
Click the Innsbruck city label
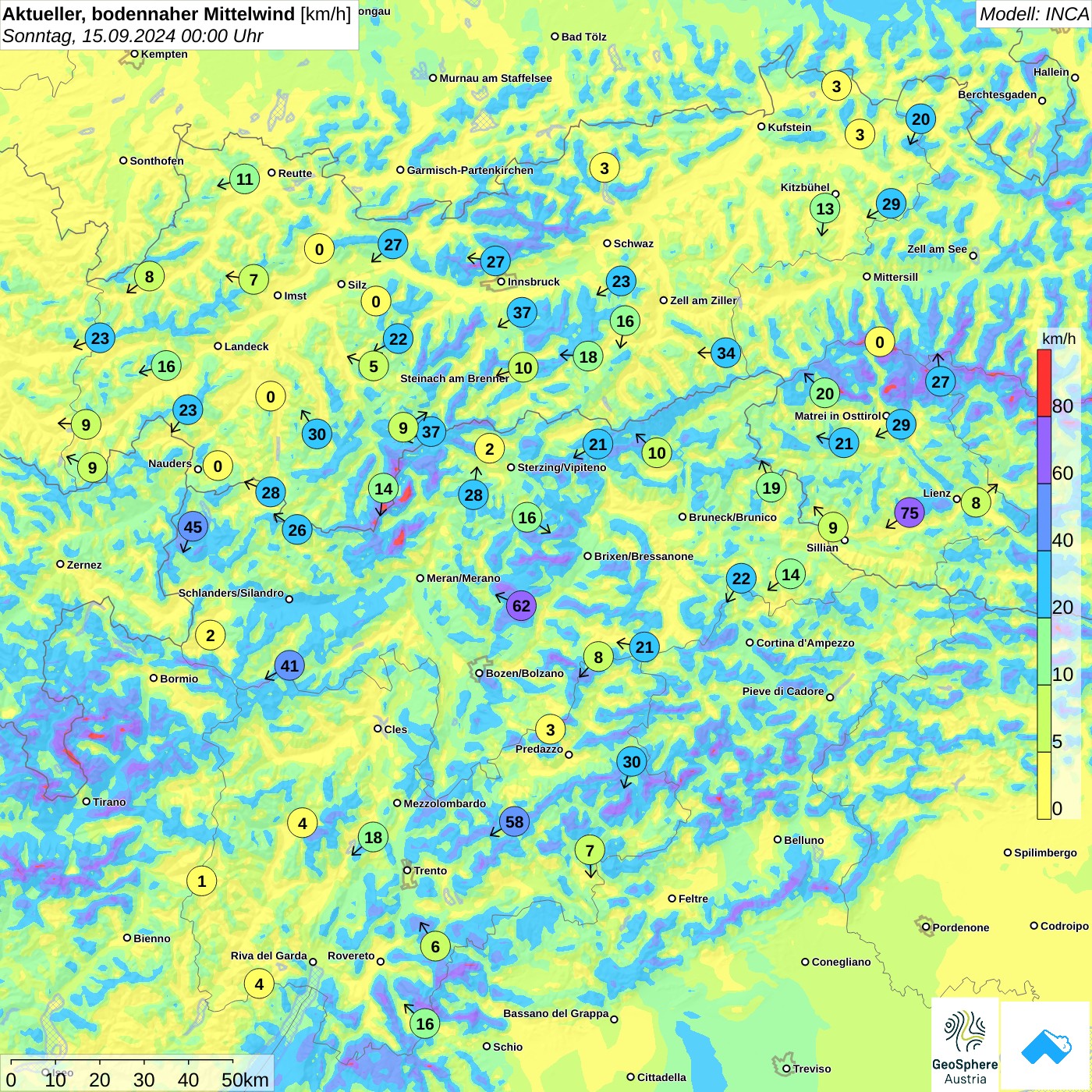tap(534, 282)
